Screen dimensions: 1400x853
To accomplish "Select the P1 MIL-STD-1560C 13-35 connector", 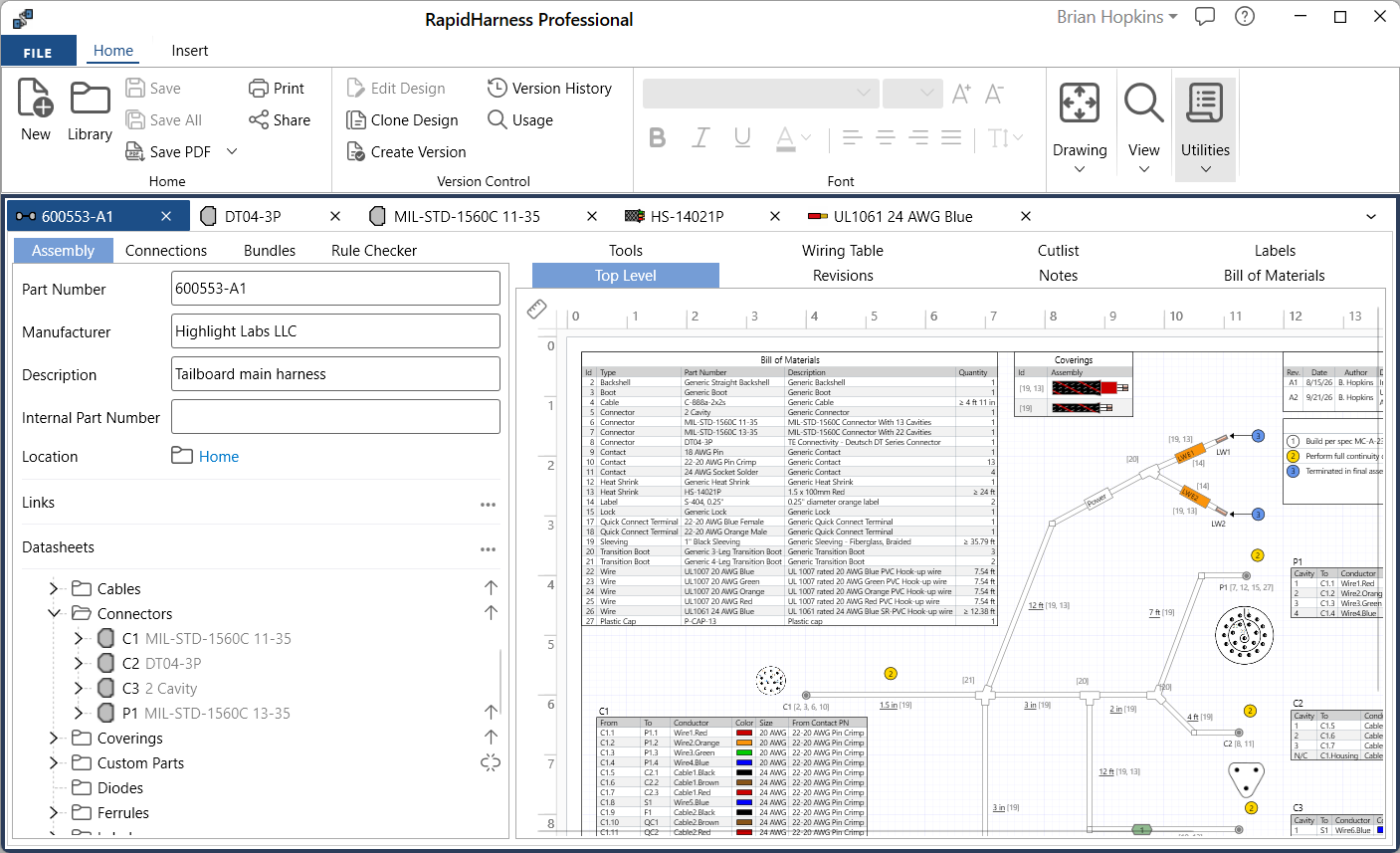I will coord(194,714).
